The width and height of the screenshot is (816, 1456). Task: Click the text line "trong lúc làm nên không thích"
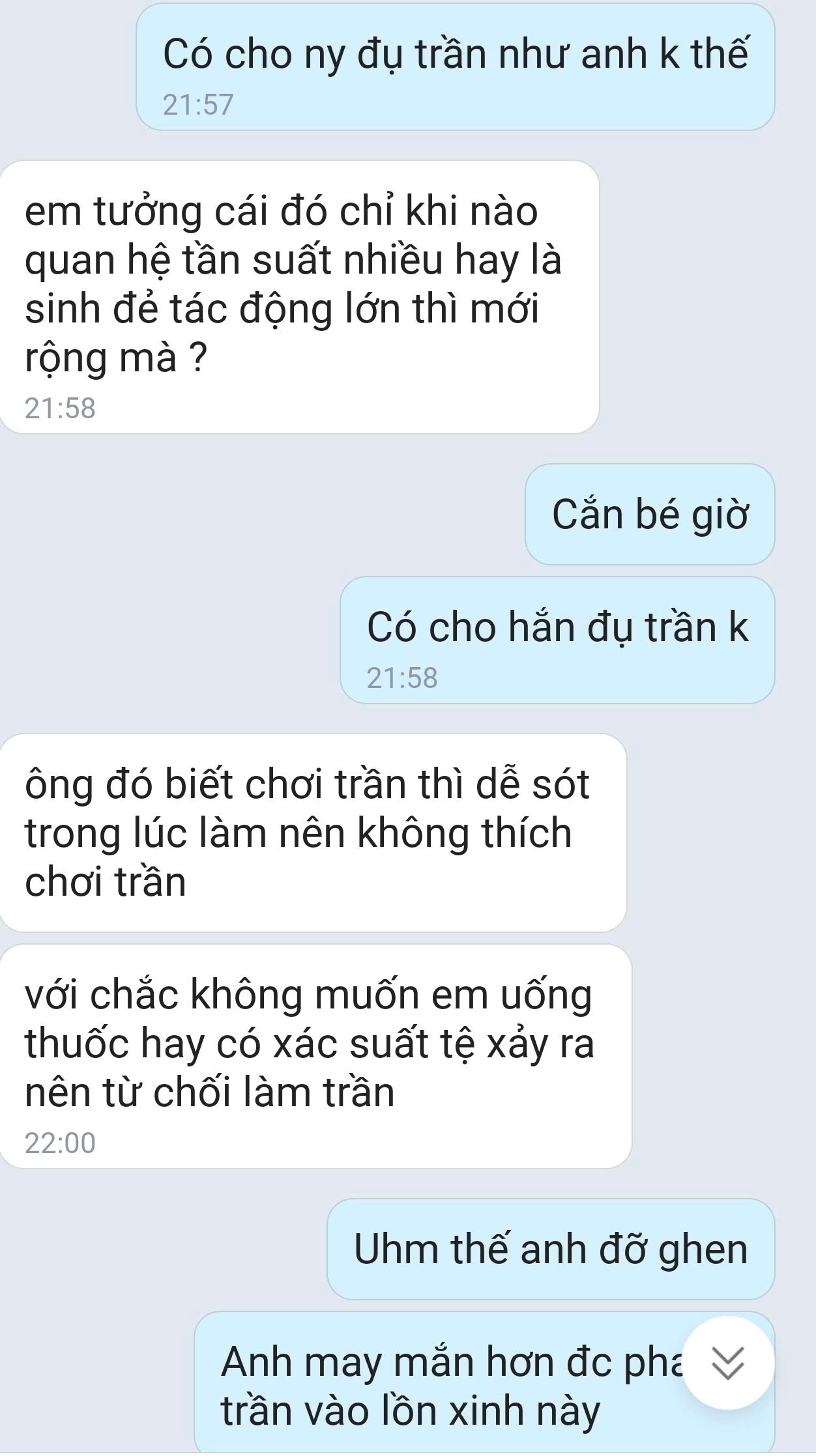298,833
